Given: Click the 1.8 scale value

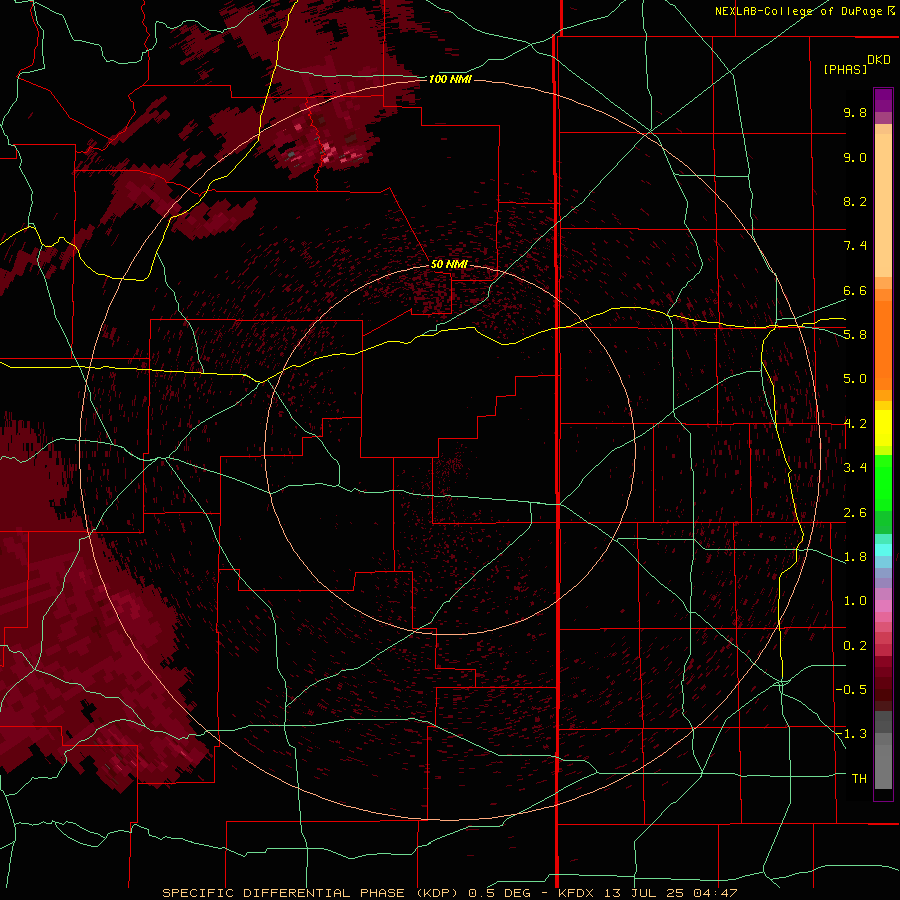Looking at the screenshot, I should click(855, 557).
